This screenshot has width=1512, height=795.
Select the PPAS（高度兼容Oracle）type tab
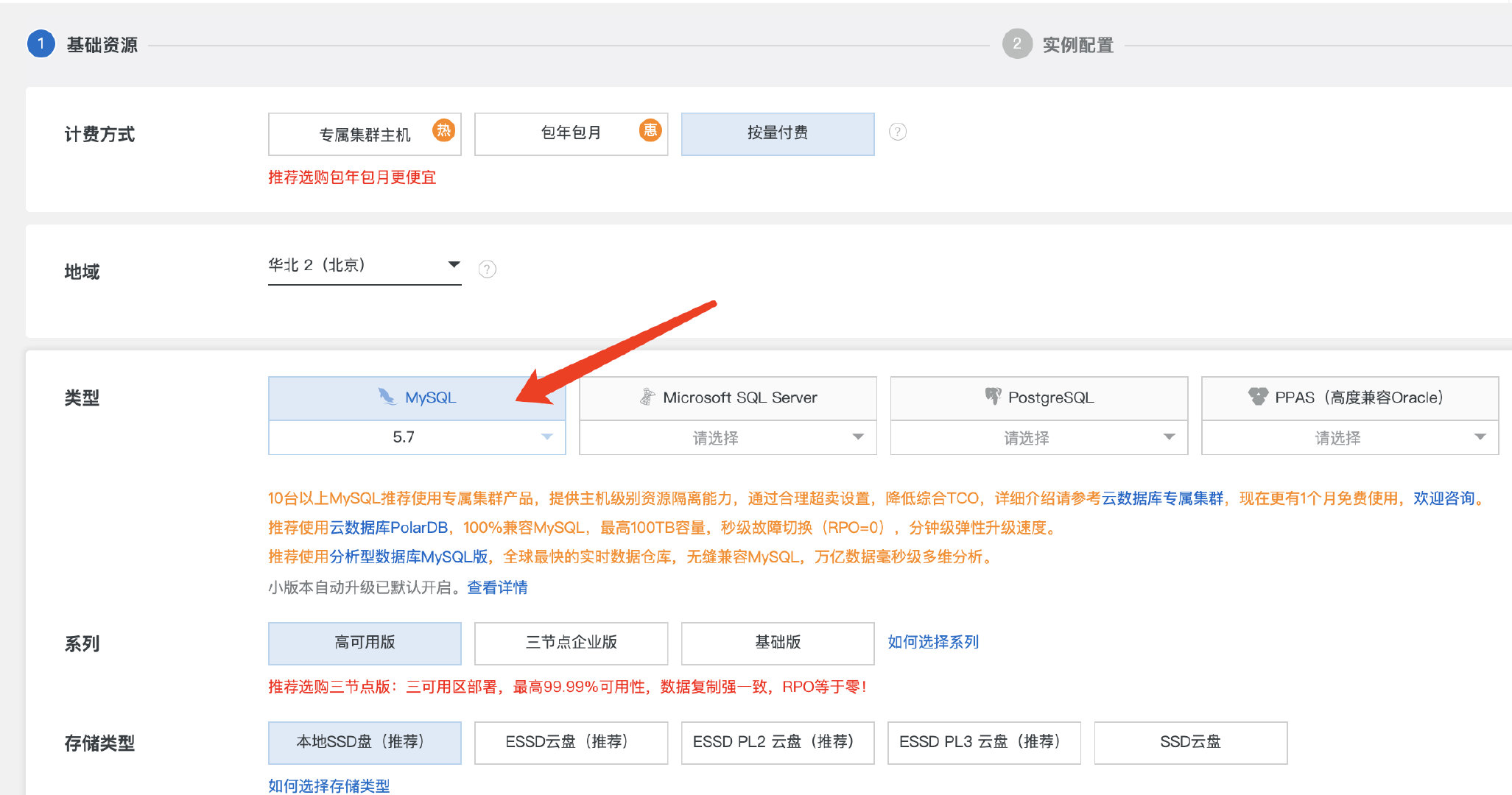[1350, 398]
